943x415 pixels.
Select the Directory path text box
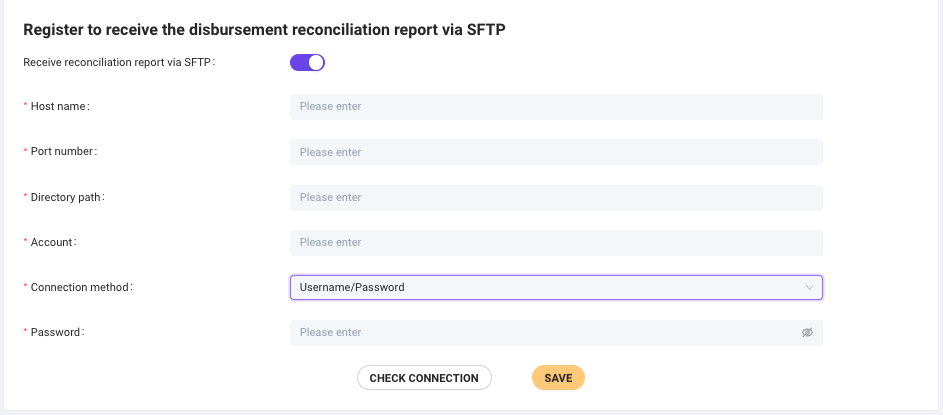(x=555, y=198)
